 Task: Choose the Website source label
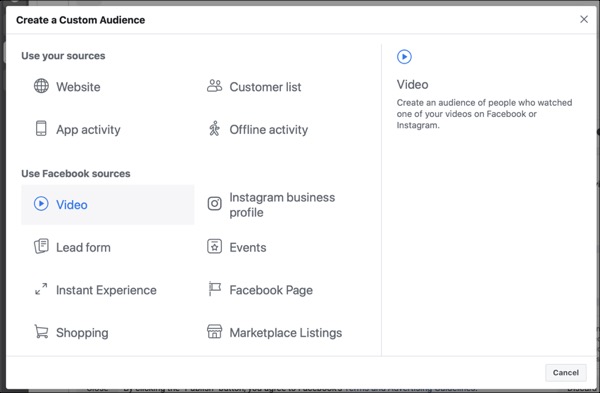point(78,87)
